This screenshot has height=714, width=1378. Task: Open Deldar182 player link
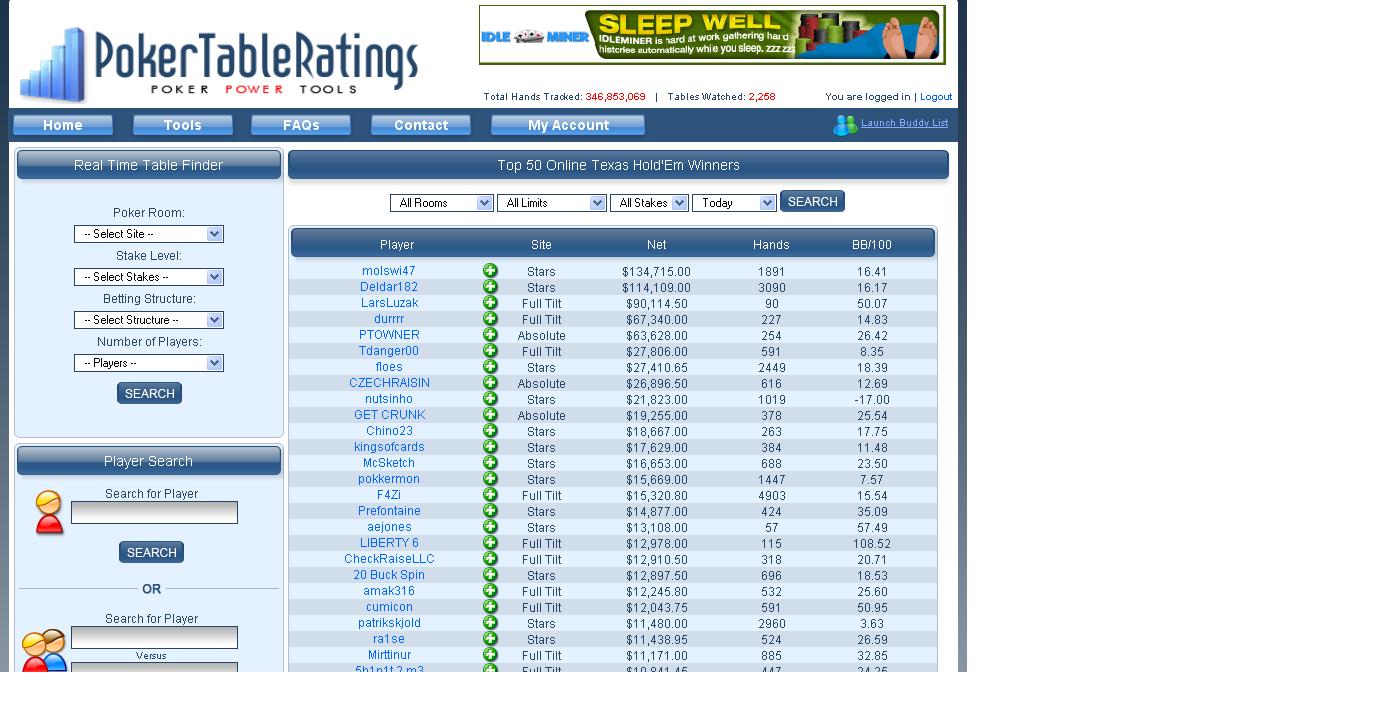389,287
